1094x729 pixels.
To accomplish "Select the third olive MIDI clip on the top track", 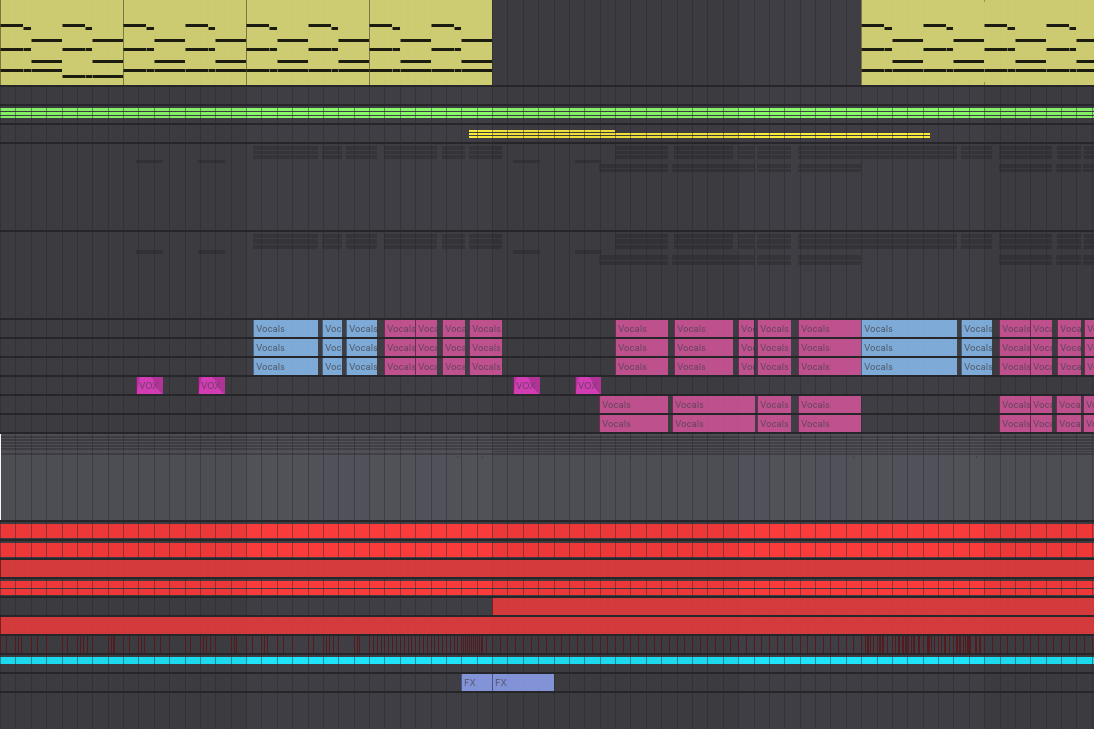I will coord(308,43).
